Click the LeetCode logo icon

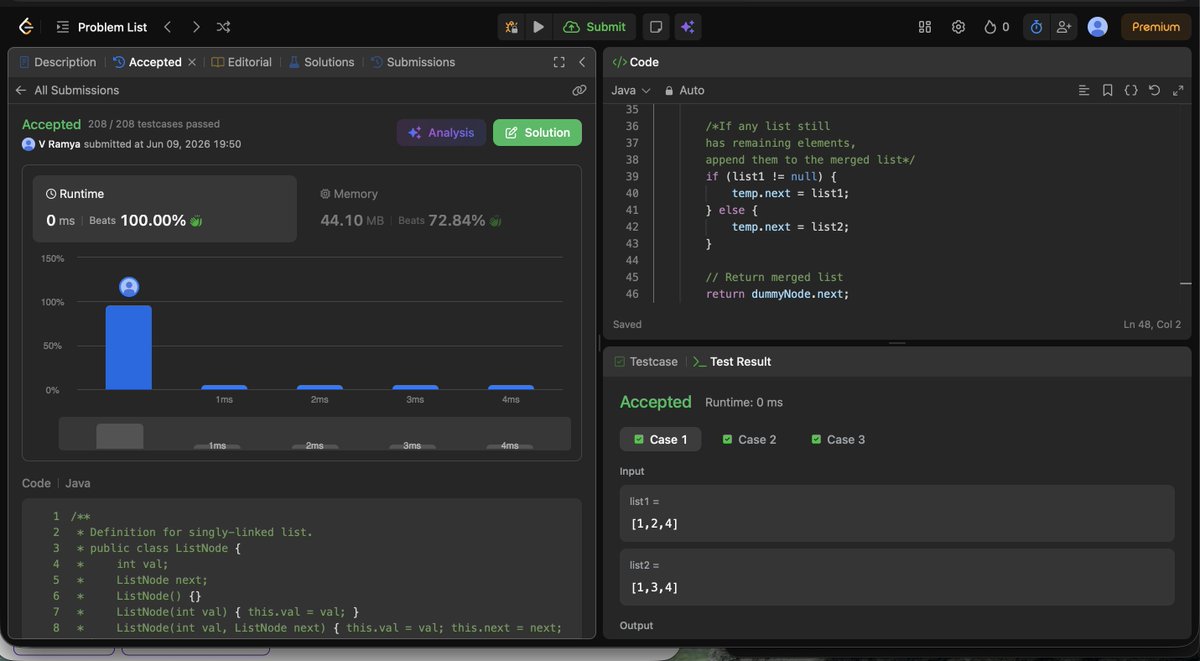(x=26, y=27)
